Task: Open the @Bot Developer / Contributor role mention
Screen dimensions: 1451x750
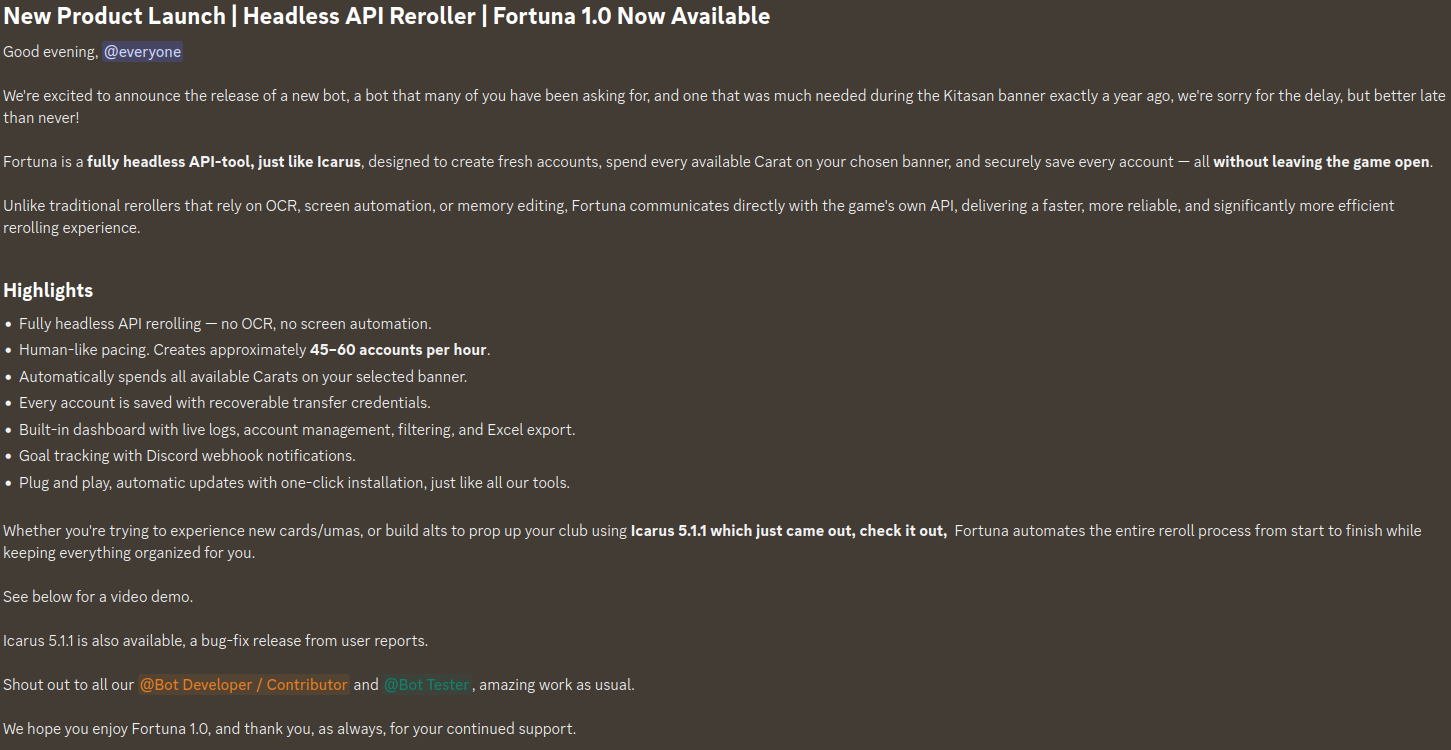Action: (243, 685)
